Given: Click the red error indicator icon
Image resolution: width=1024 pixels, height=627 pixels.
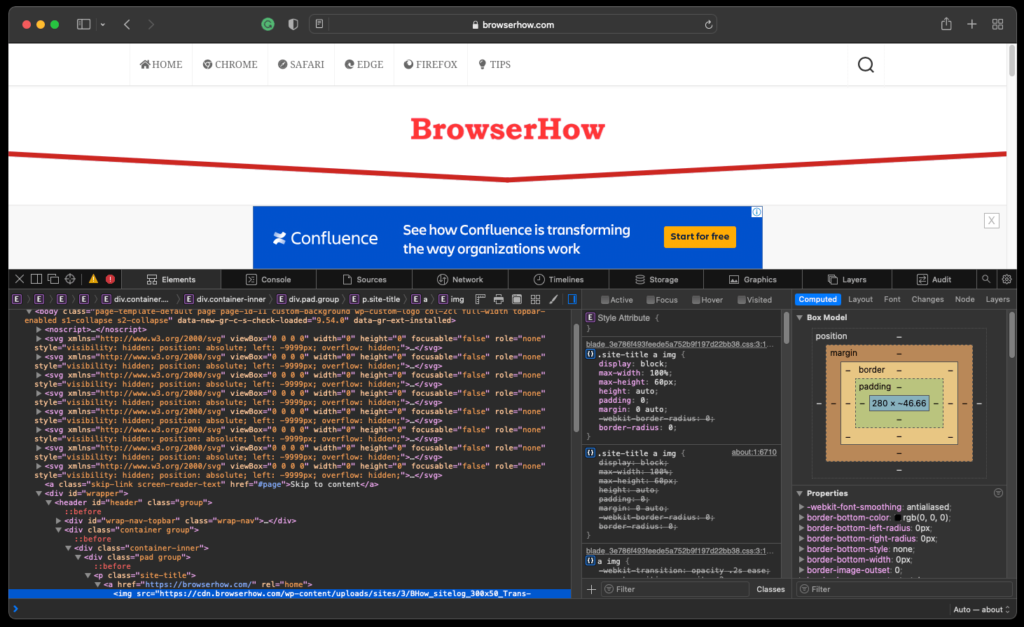Looking at the screenshot, I should point(110,279).
